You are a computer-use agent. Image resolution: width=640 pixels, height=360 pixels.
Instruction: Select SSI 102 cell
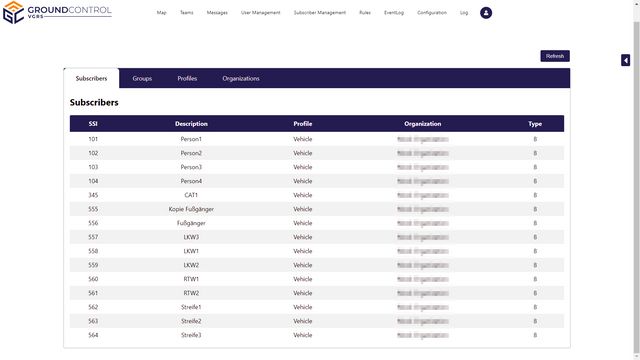pyautogui.click(x=93, y=153)
